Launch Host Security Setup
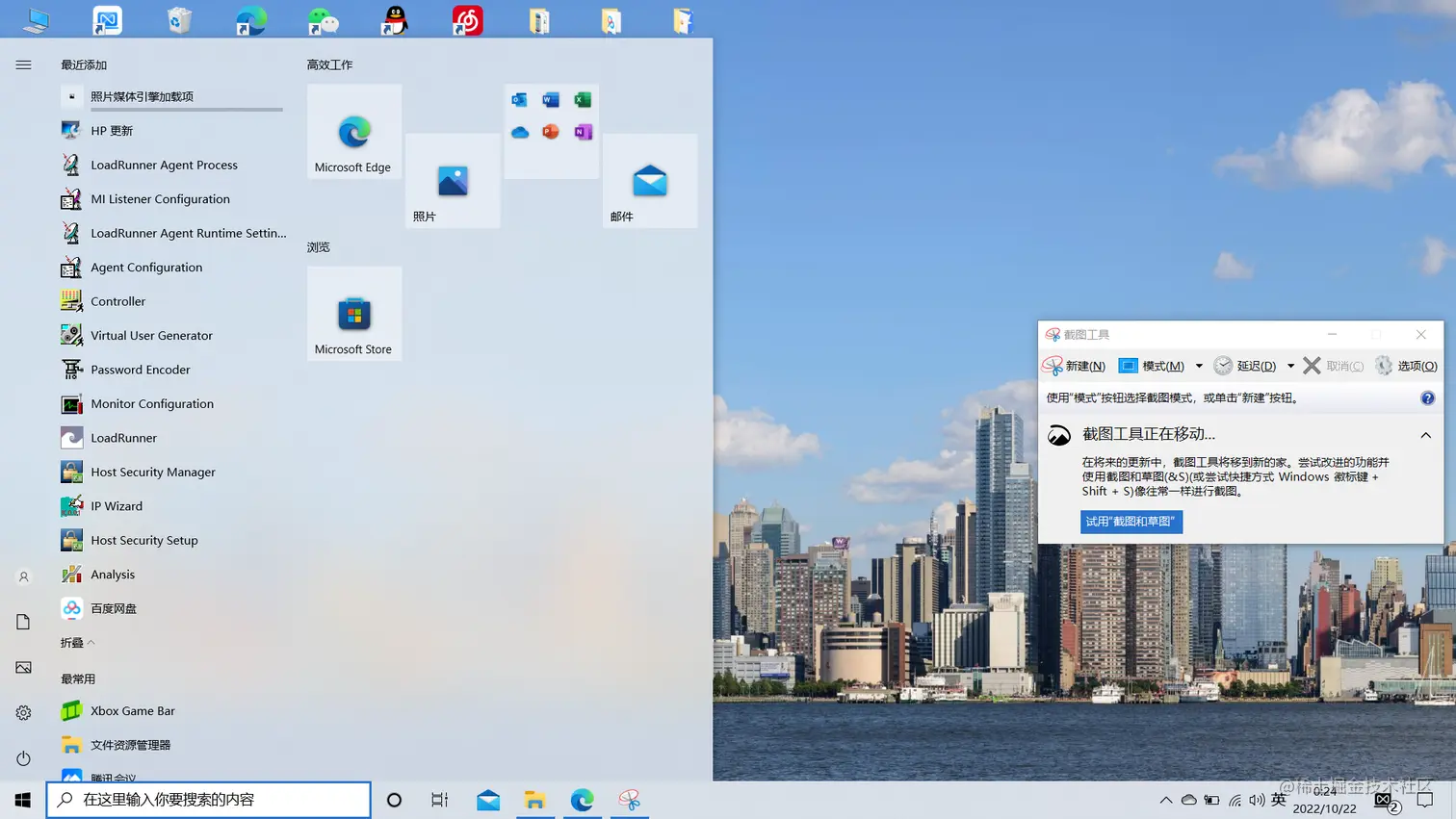This screenshot has width=1456, height=819. pos(171,541)
